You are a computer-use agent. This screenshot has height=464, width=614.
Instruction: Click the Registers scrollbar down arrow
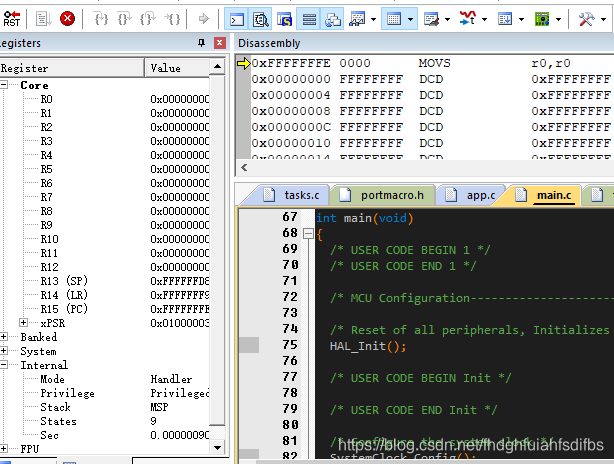pyautogui.click(x=217, y=447)
